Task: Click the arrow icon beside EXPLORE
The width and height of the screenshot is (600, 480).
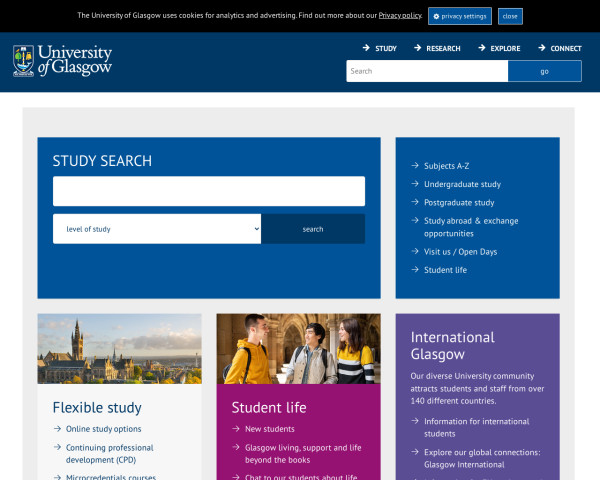Action: point(482,48)
